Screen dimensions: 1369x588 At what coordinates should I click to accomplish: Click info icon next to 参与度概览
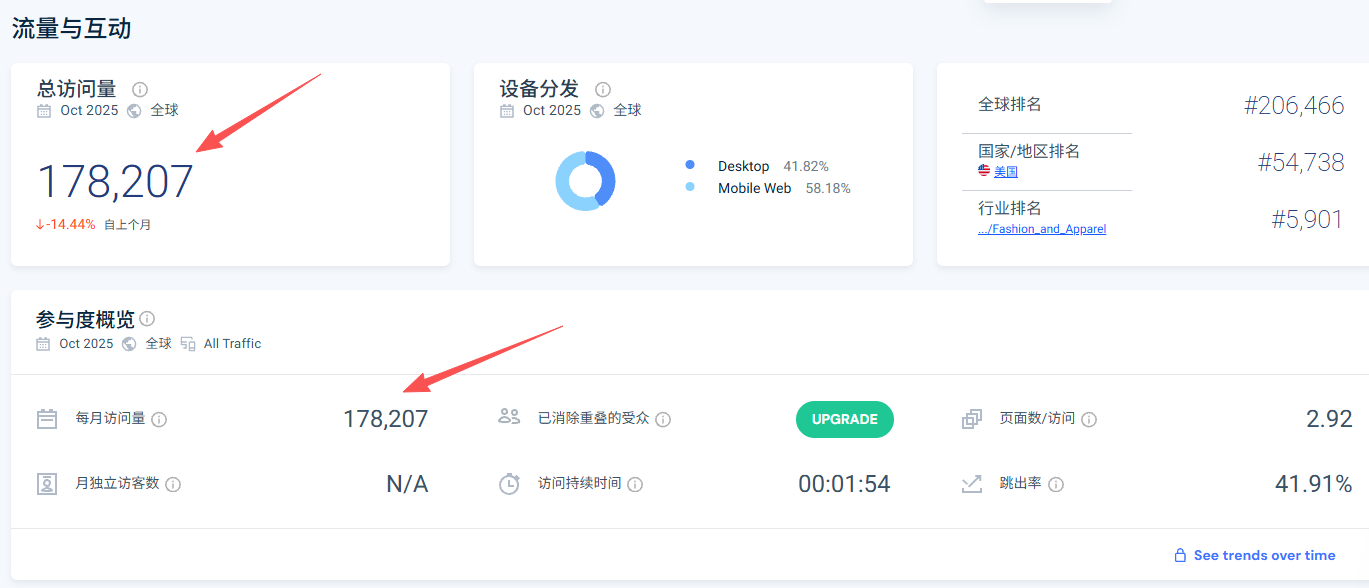pyautogui.click(x=147, y=319)
